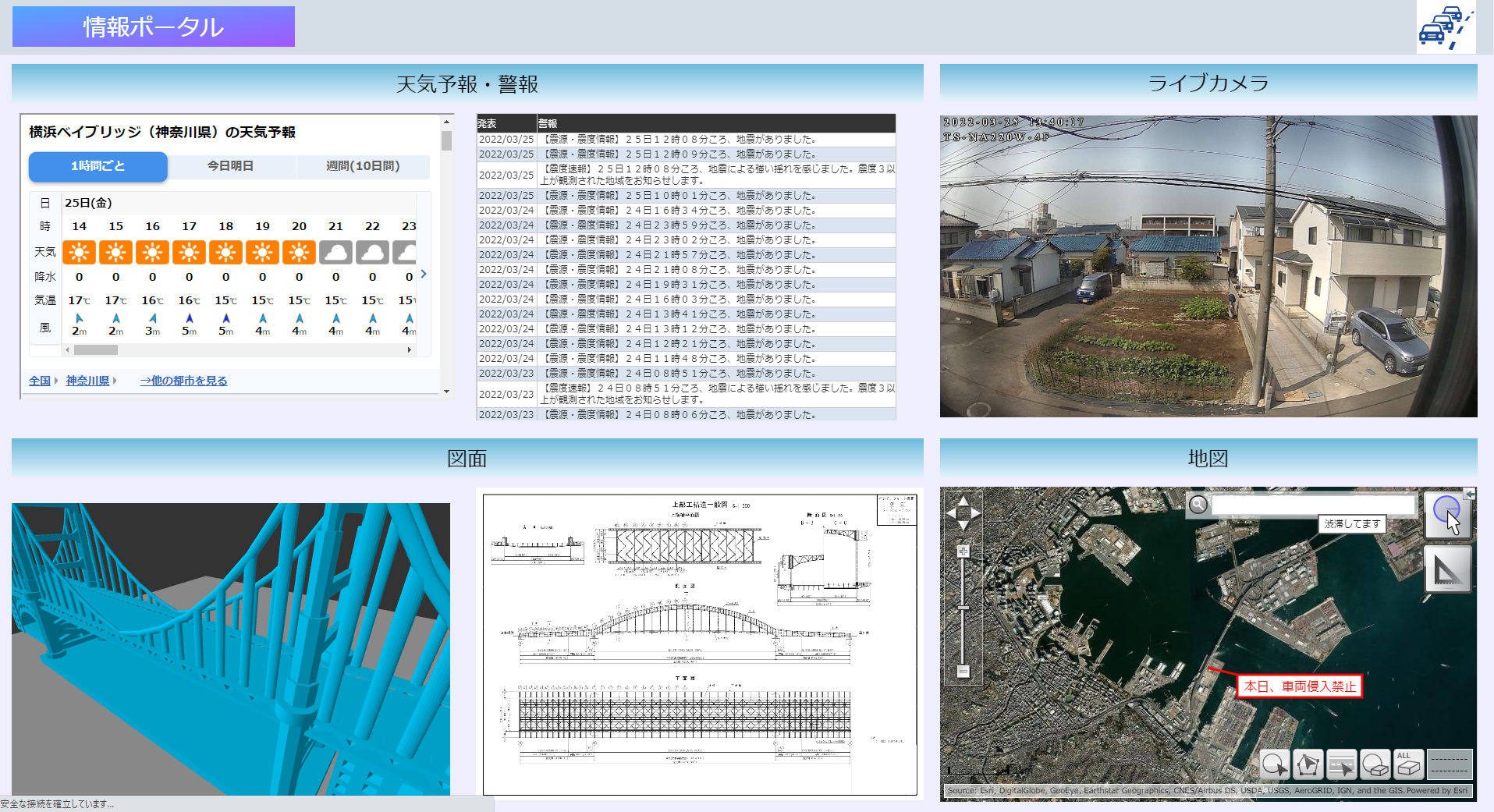Click the 発表 column header
The height and width of the screenshot is (812, 1494).
[506, 123]
